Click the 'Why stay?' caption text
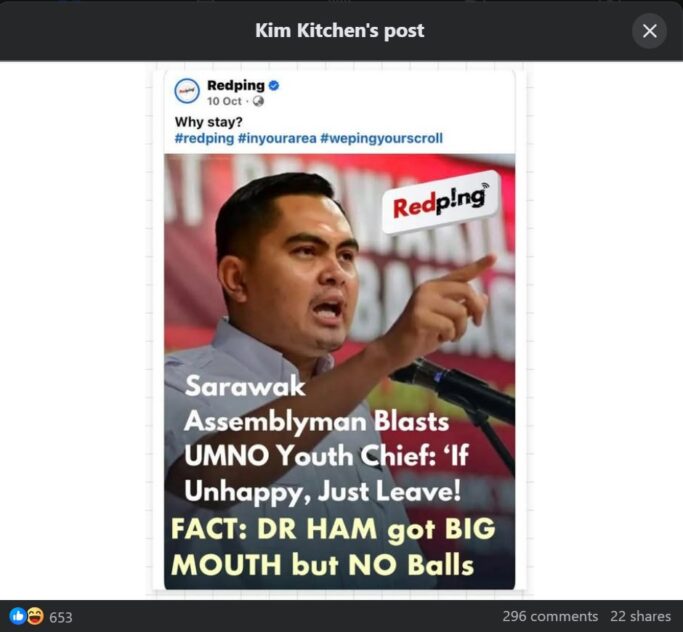This screenshot has height=632, width=683. (208, 122)
